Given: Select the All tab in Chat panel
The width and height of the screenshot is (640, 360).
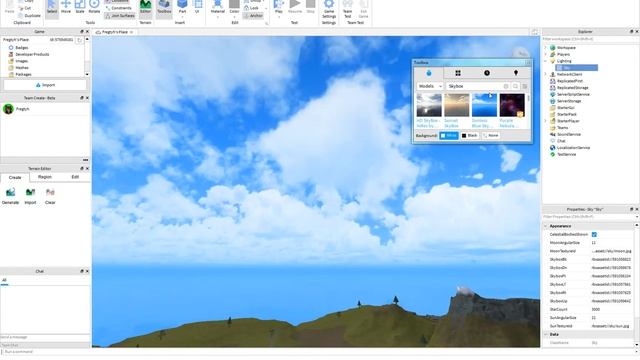Looking at the screenshot, I should pos(4,280).
